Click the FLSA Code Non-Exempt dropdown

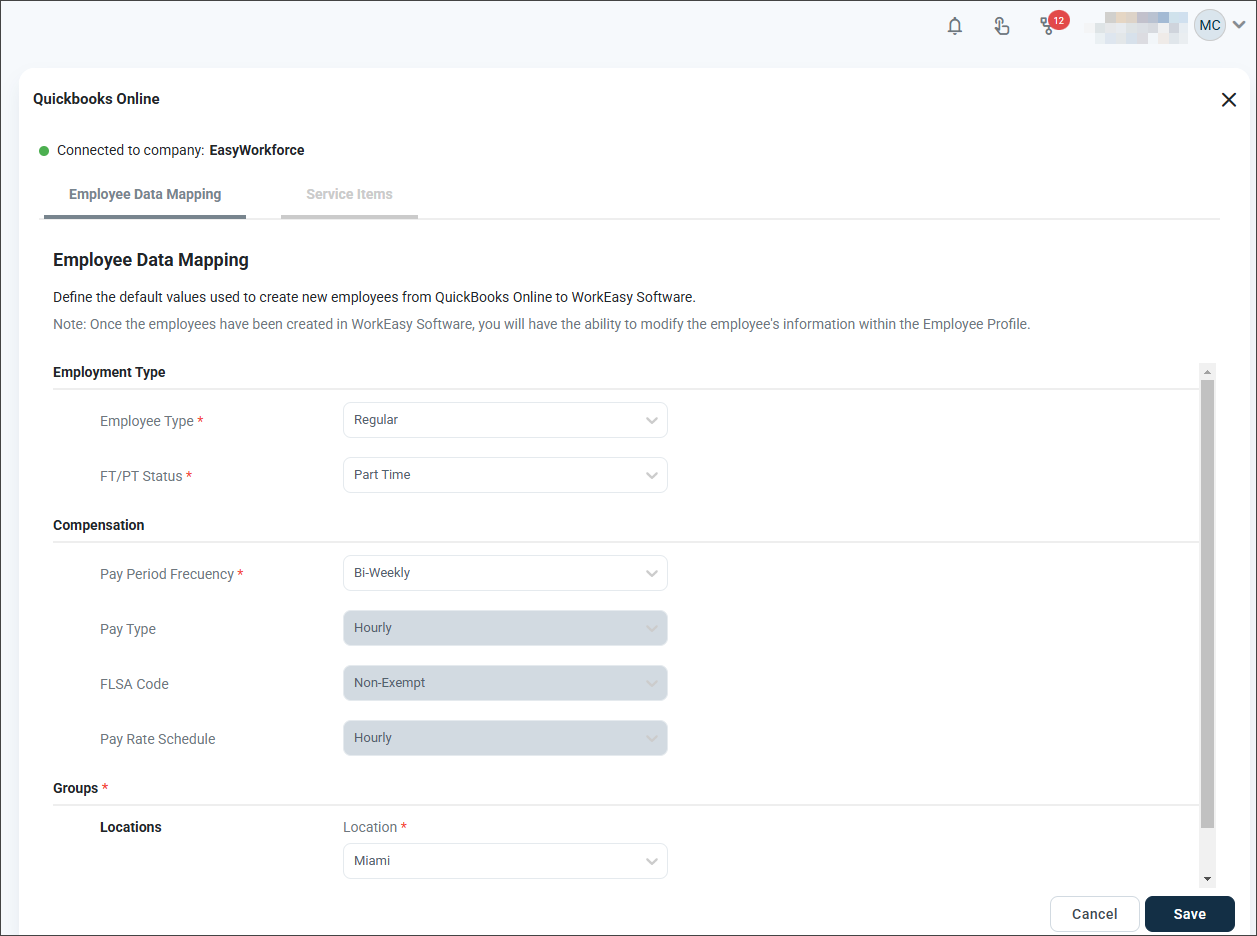point(505,683)
